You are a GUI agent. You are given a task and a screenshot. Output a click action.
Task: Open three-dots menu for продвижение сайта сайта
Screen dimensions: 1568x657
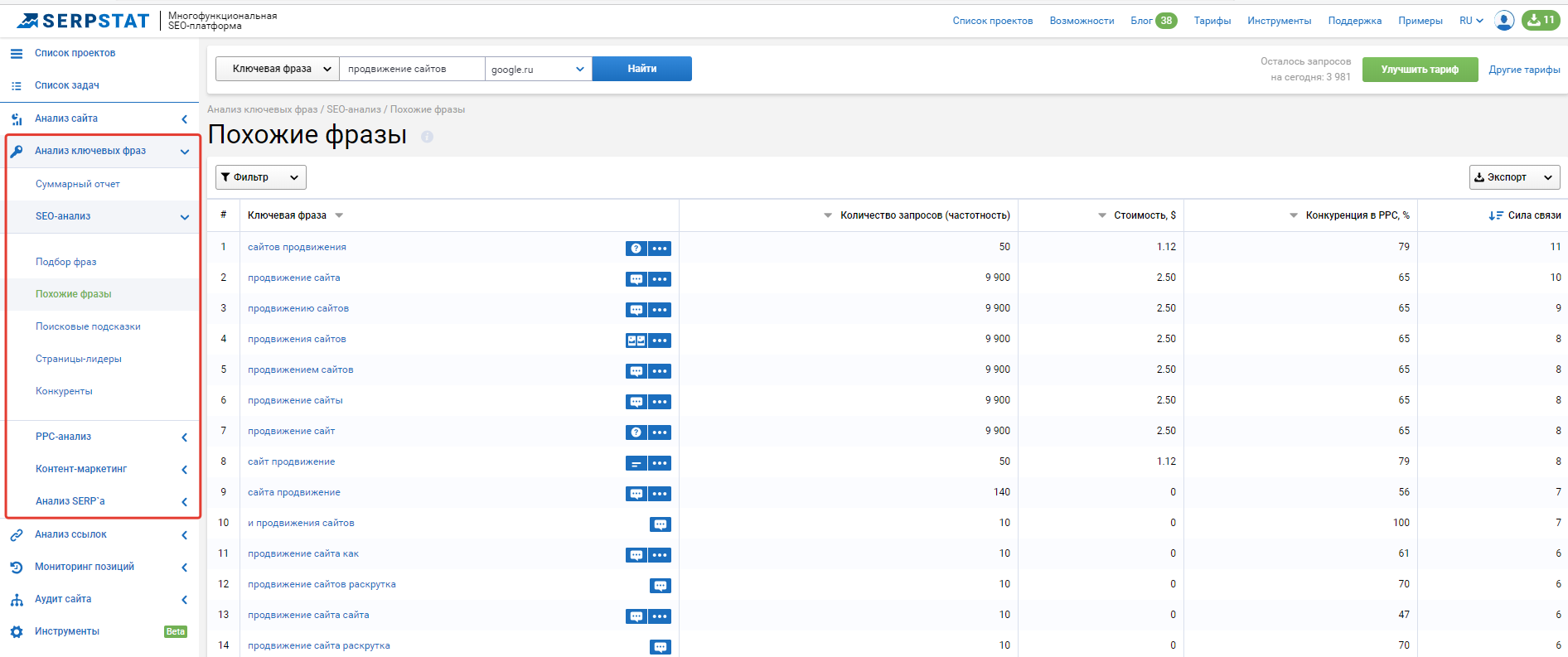pyautogui.click(x=660, y=616)
